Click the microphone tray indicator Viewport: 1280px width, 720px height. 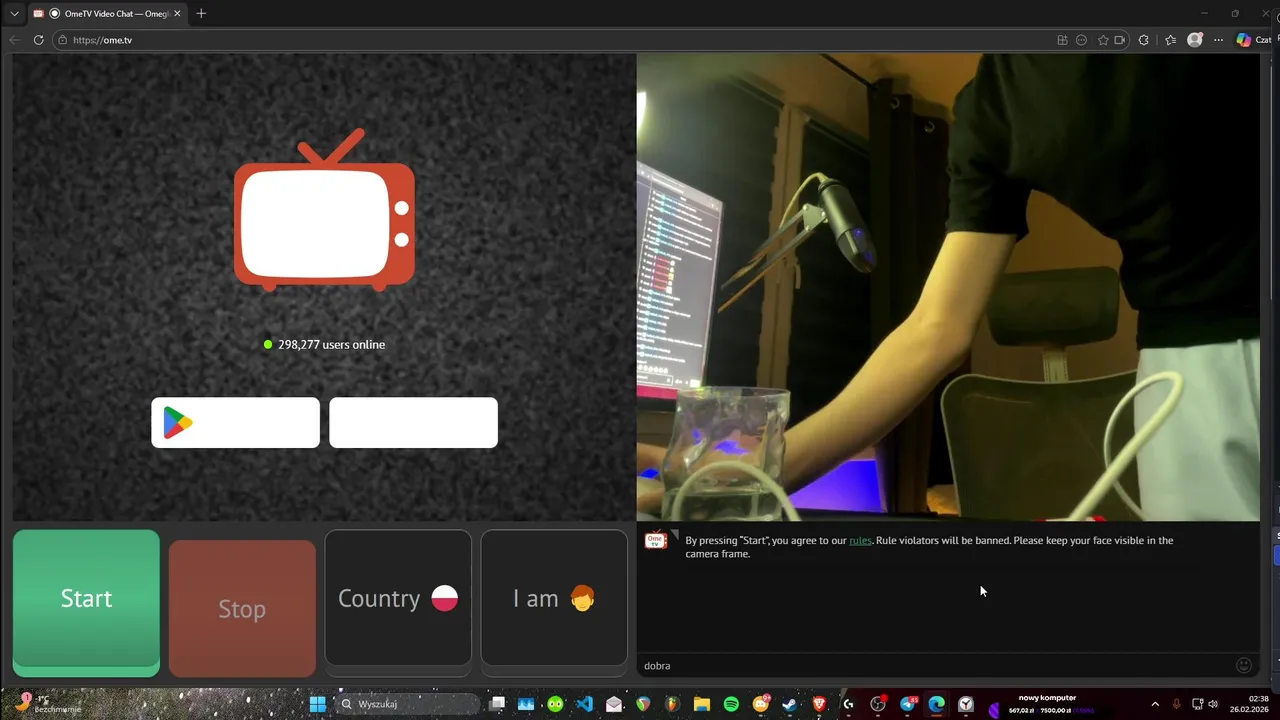click(x=1176, y=704)
